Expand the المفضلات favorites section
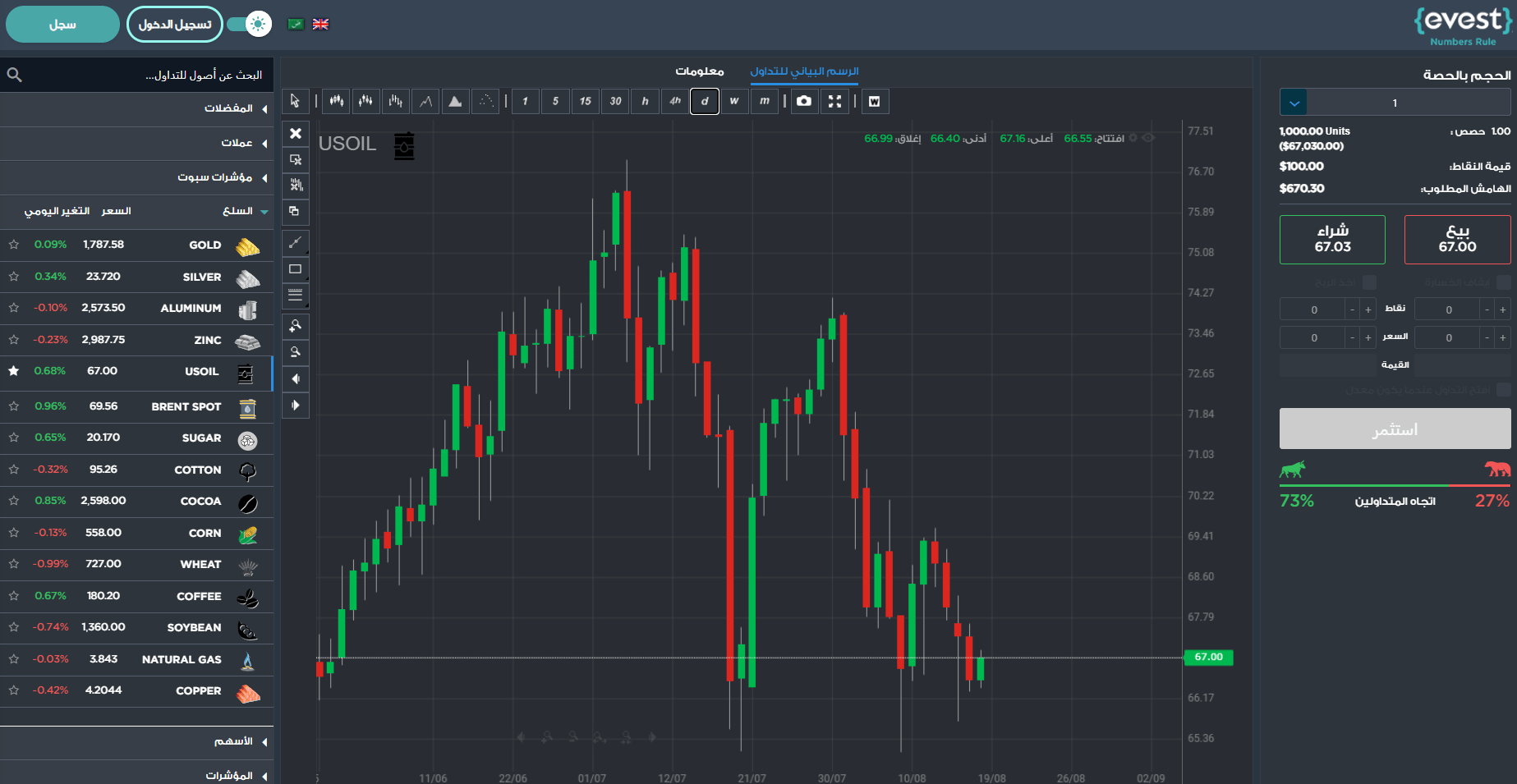Image resolution: width=1517 pixels, height=784 pixels. coord(136,108)
